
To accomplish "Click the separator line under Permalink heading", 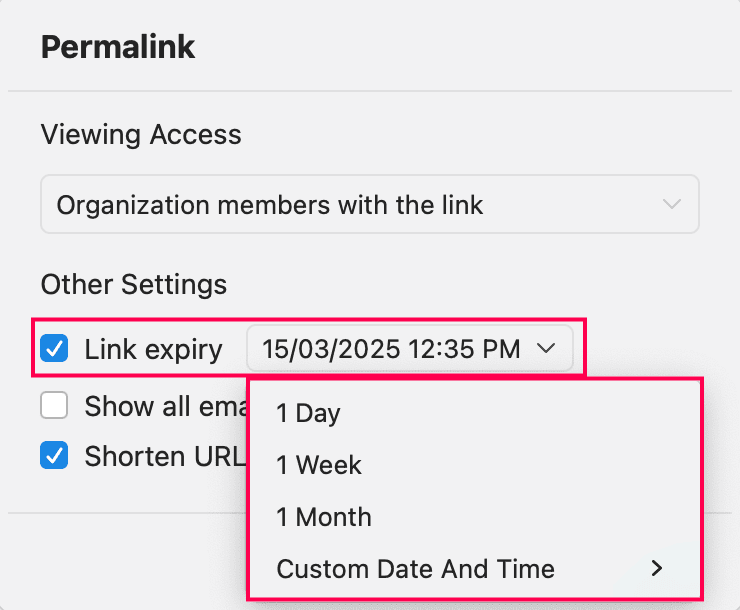I will point(370,91).
